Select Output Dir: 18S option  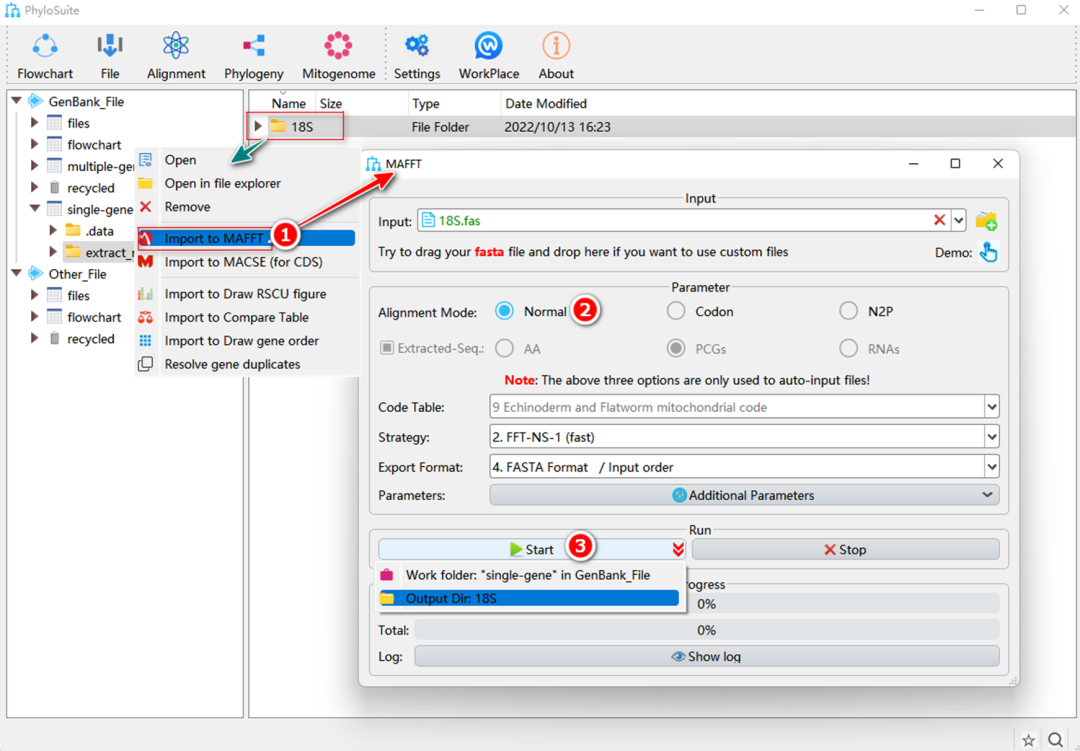[x=528, y=598]
